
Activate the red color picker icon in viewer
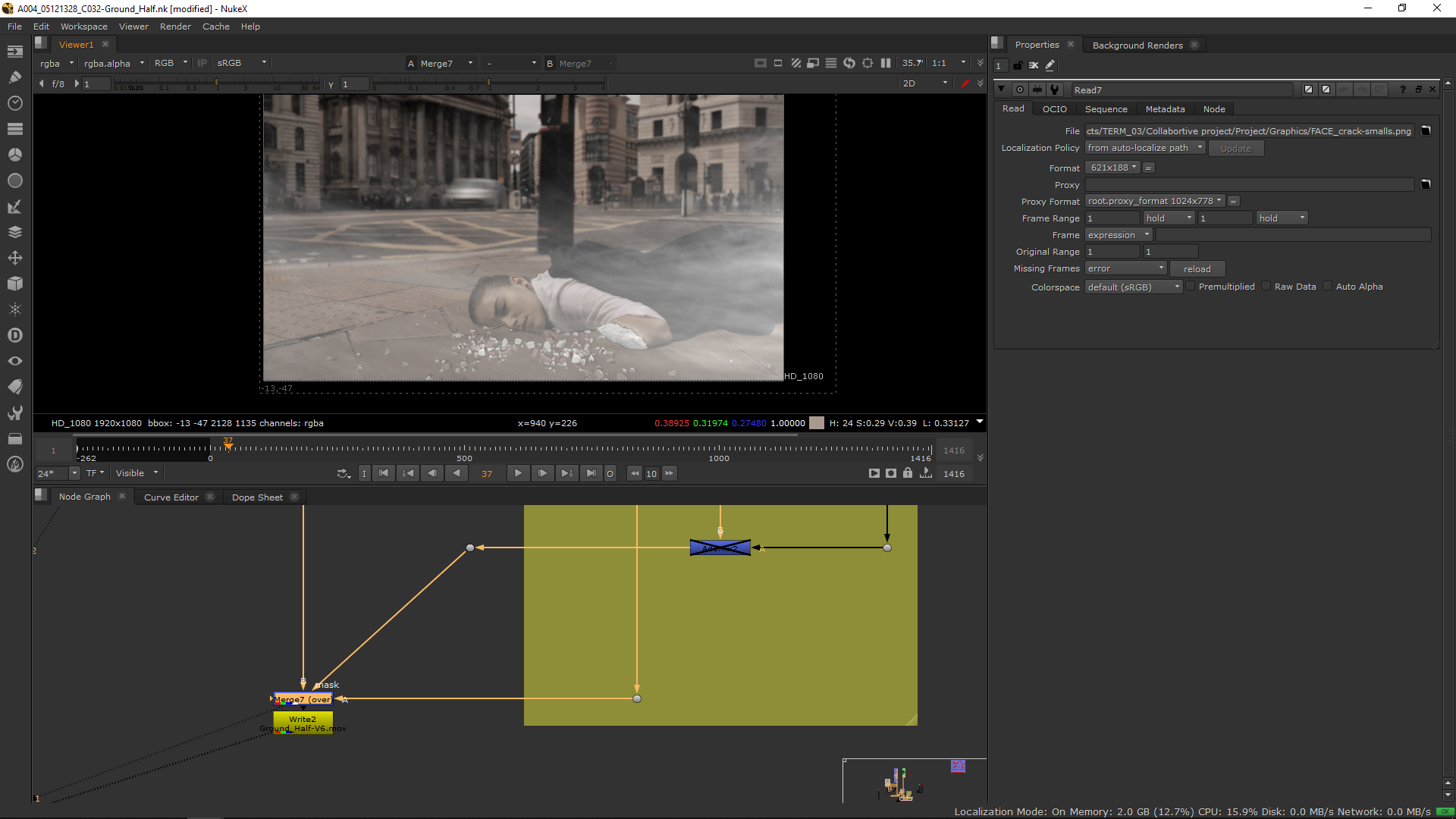965,83
